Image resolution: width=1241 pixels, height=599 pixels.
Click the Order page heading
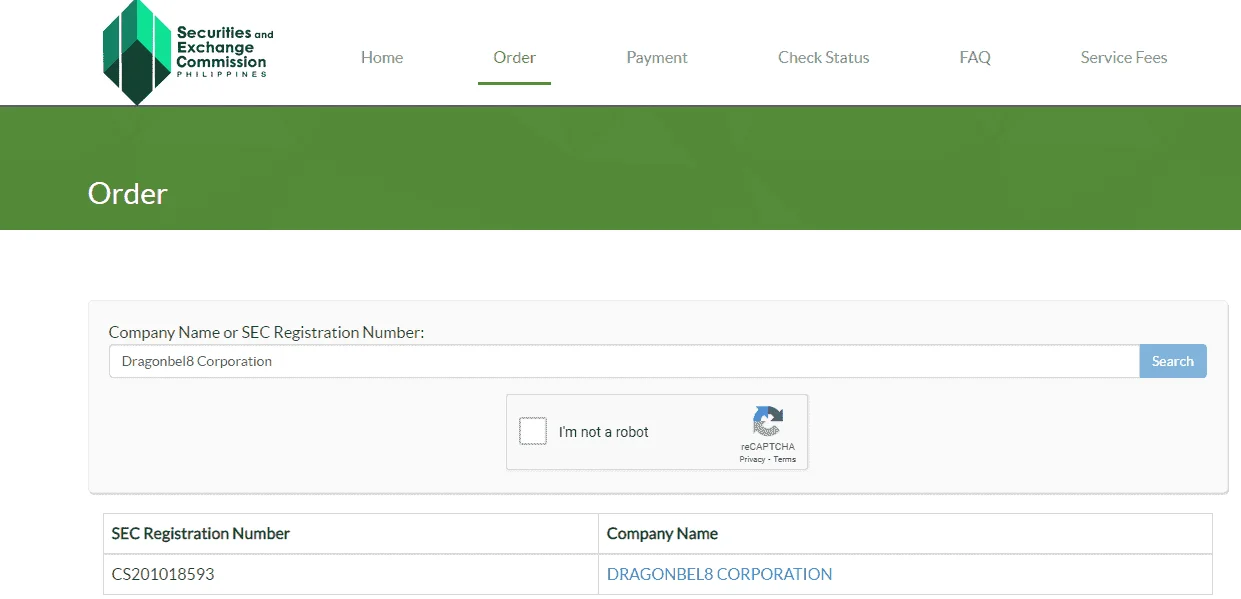pyautogui.click(x=128, y=193)
